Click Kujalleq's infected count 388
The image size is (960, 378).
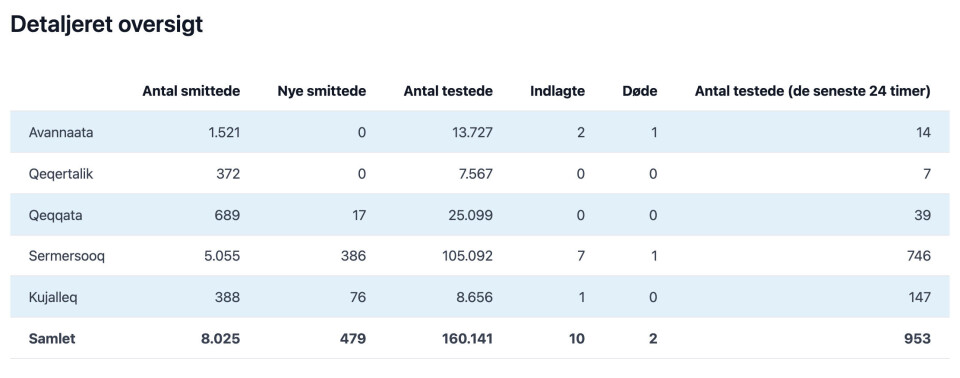coord(228,297)
